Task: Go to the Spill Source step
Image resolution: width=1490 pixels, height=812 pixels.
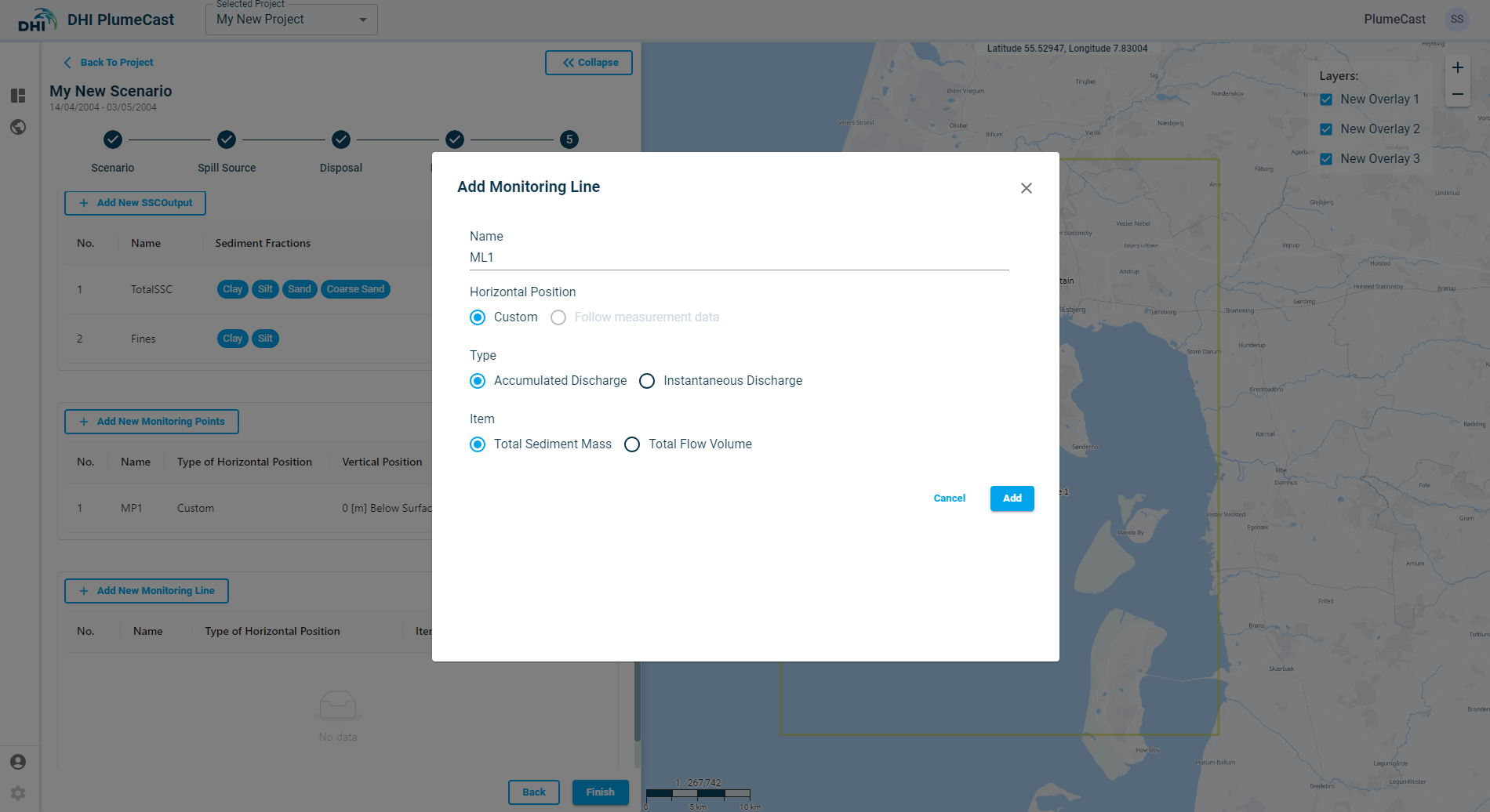Action: (x=227, y=140)
